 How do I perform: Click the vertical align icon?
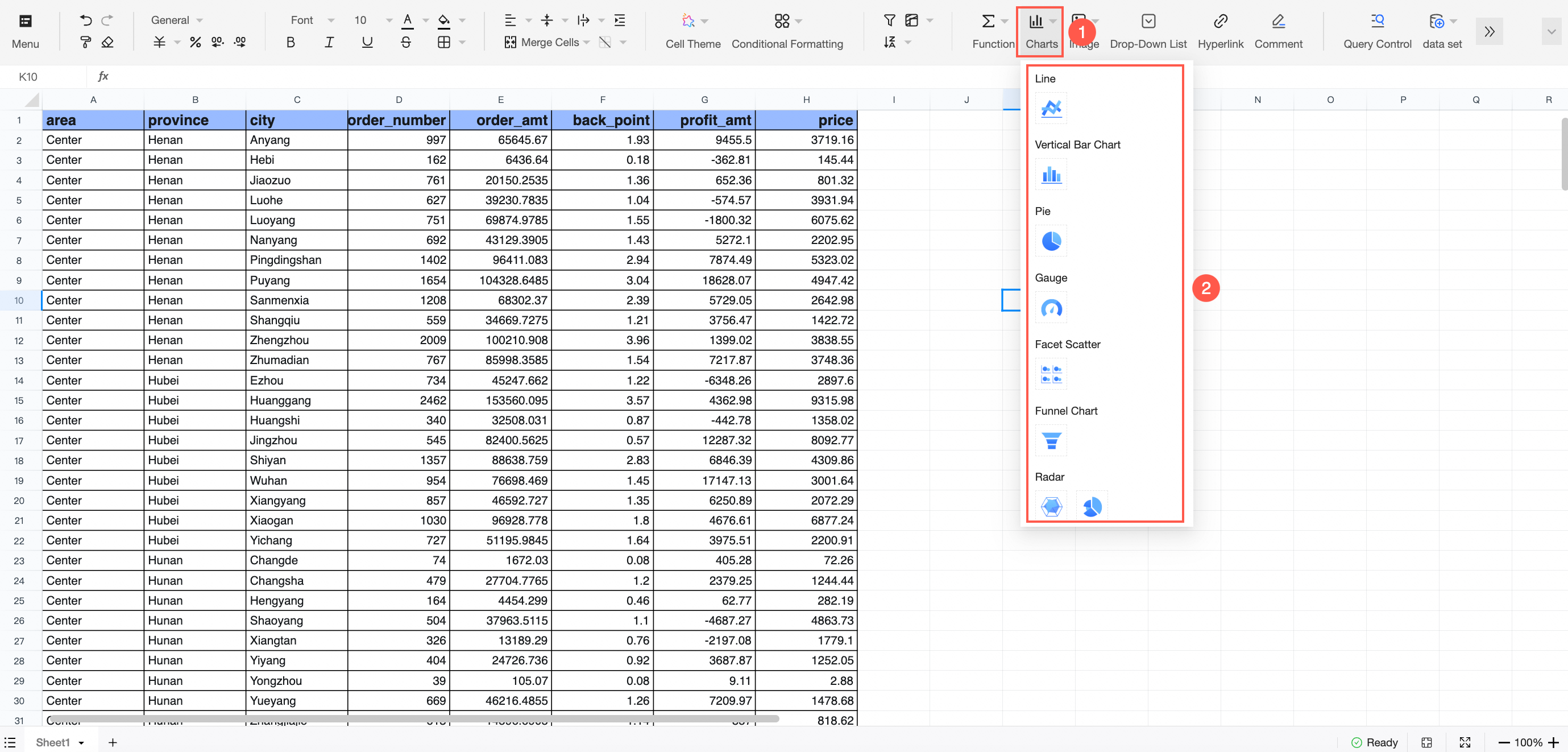click(546, 20)
